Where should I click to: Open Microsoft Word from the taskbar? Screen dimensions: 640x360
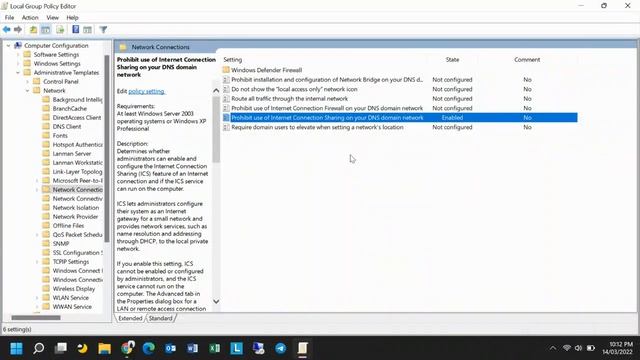(192, 348)
